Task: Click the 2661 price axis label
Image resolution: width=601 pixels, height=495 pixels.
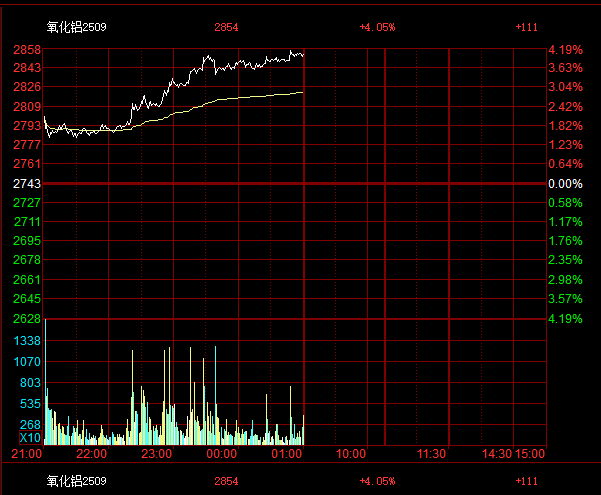Action: click(27, 280)
